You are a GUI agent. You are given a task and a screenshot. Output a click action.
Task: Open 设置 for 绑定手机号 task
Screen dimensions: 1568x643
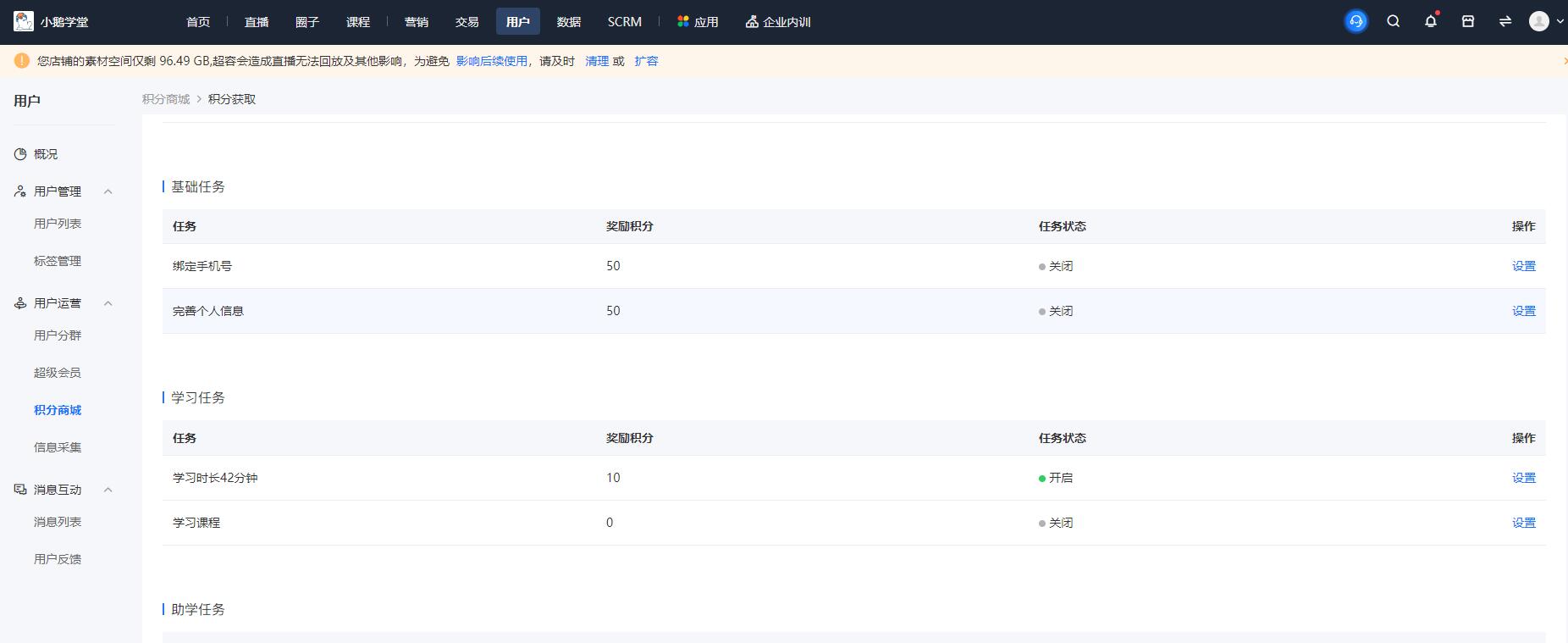pos(1523,266)
